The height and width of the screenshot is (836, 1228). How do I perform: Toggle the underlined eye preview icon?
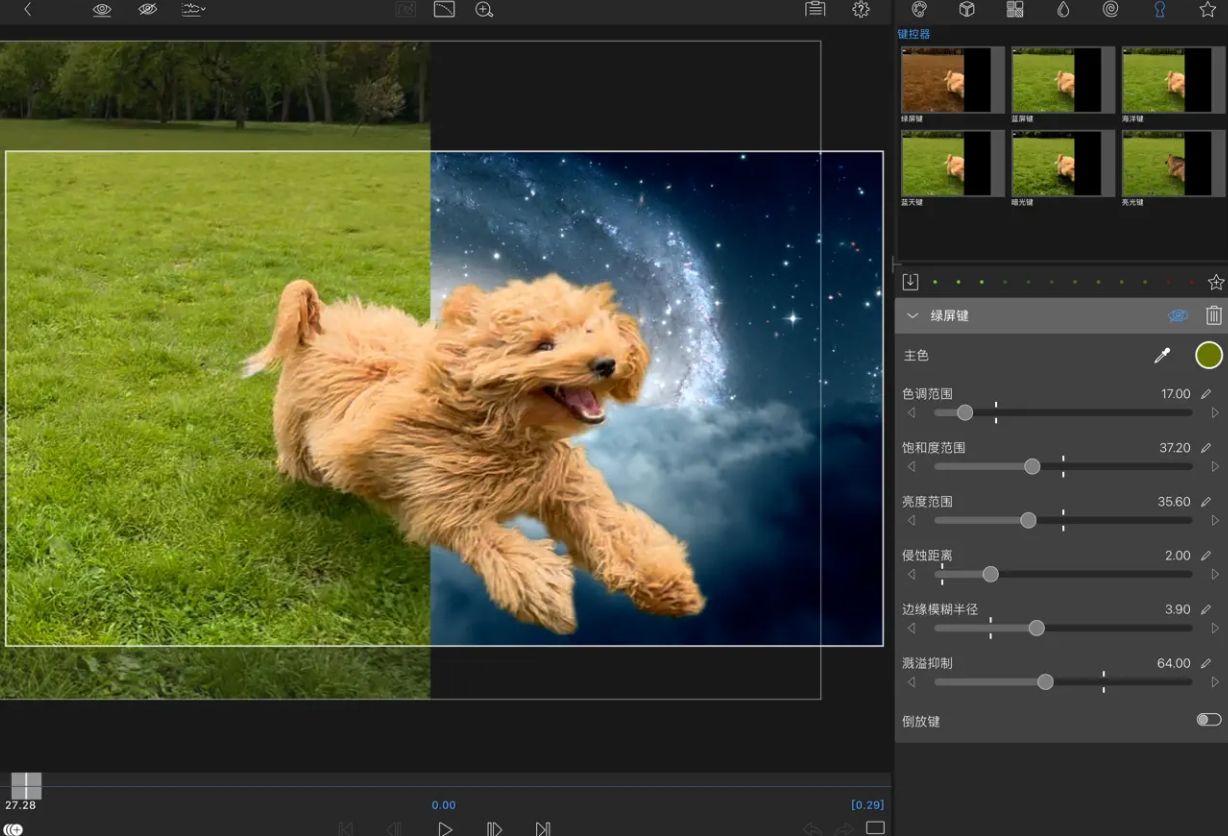[102, 10]
